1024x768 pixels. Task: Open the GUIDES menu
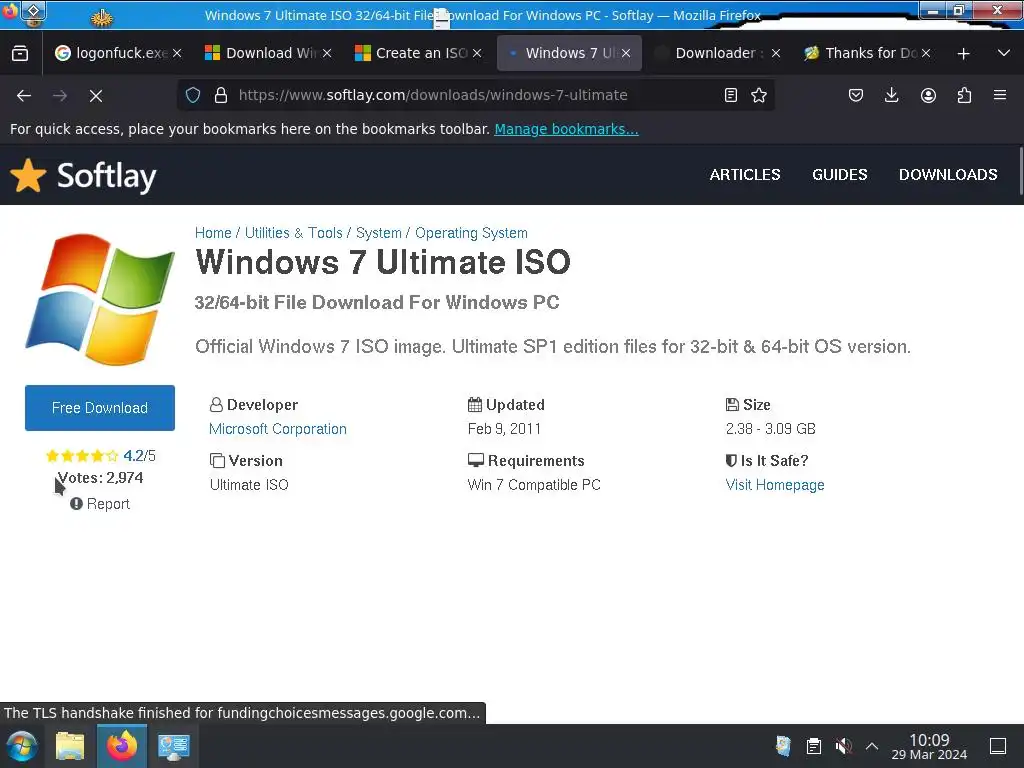click(839, 174)
